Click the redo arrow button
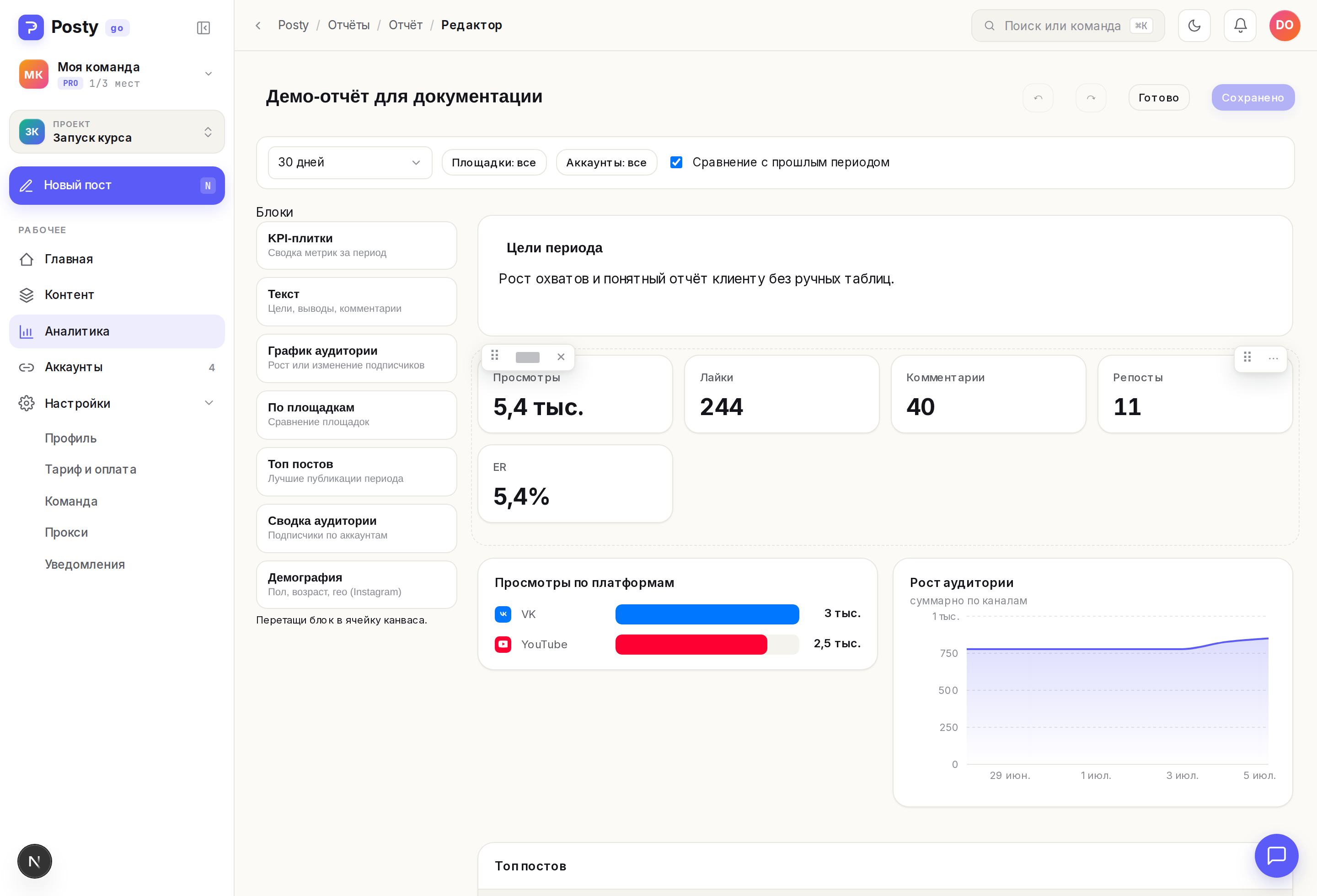The image size is (1317, 896). pos(1091,97)
